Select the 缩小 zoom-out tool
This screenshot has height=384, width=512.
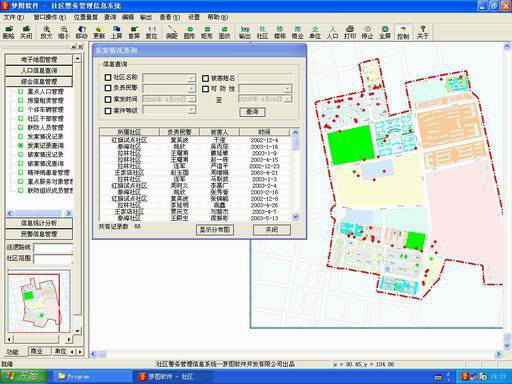64,32
